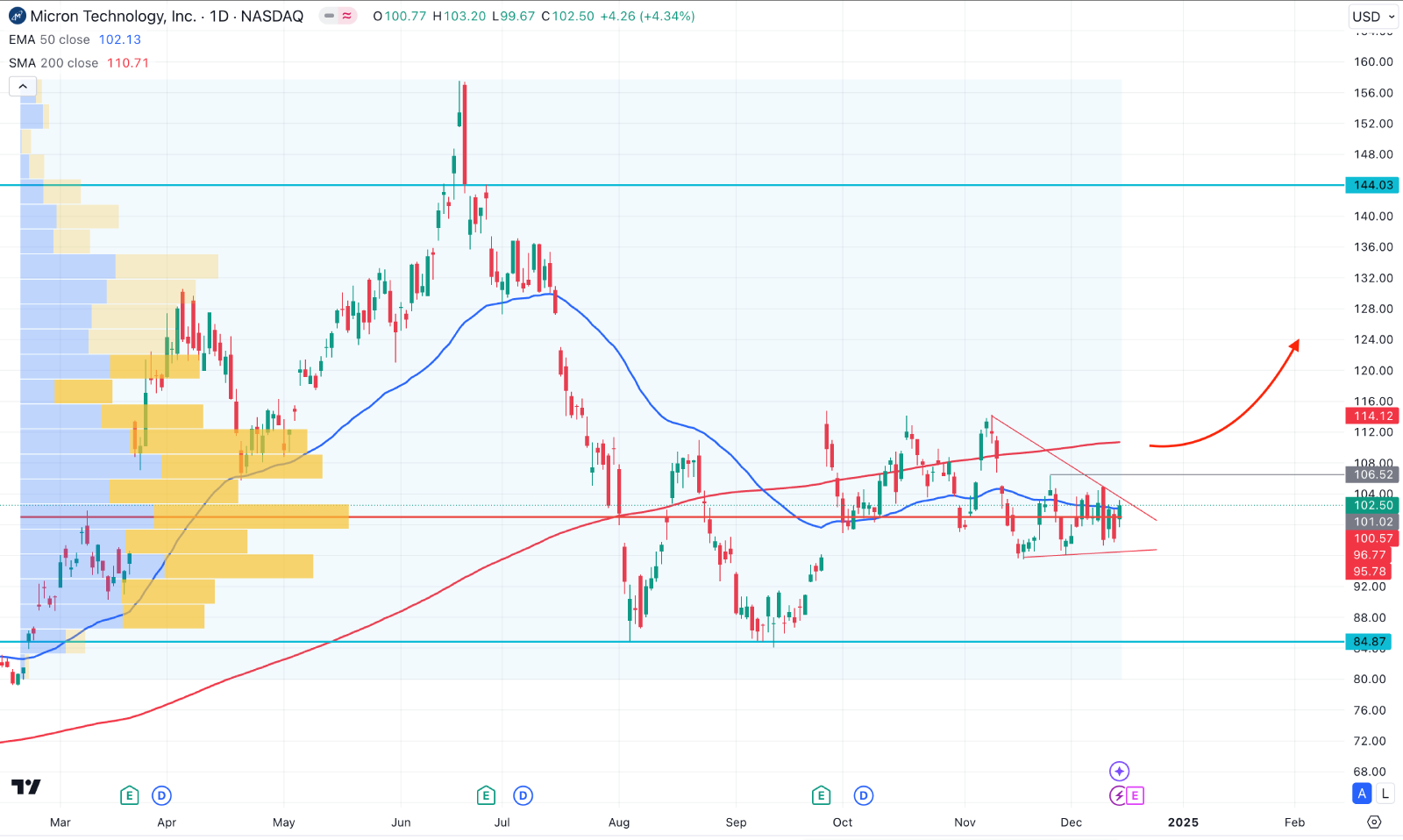Open chart settings hexagon gear icon

pos(1374,822)
